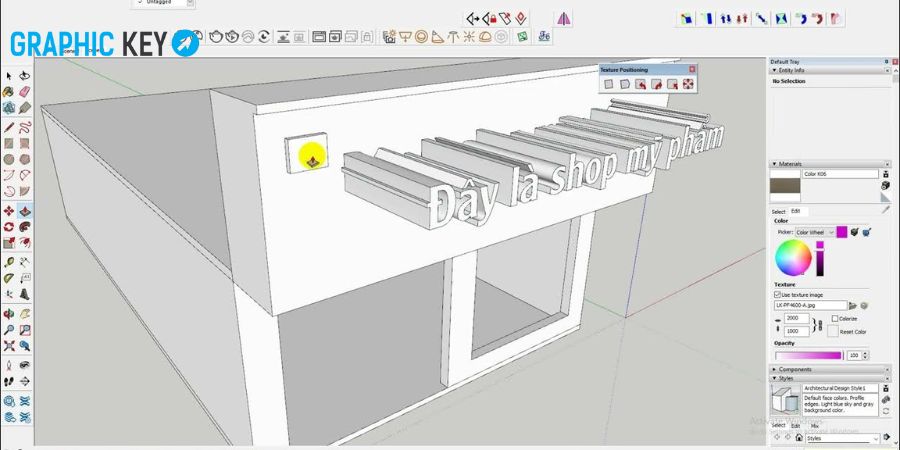Screen dimensions: 900x450
Task: Click the last red-arrows icon in Texture Positioning
Action: (688, 84)
